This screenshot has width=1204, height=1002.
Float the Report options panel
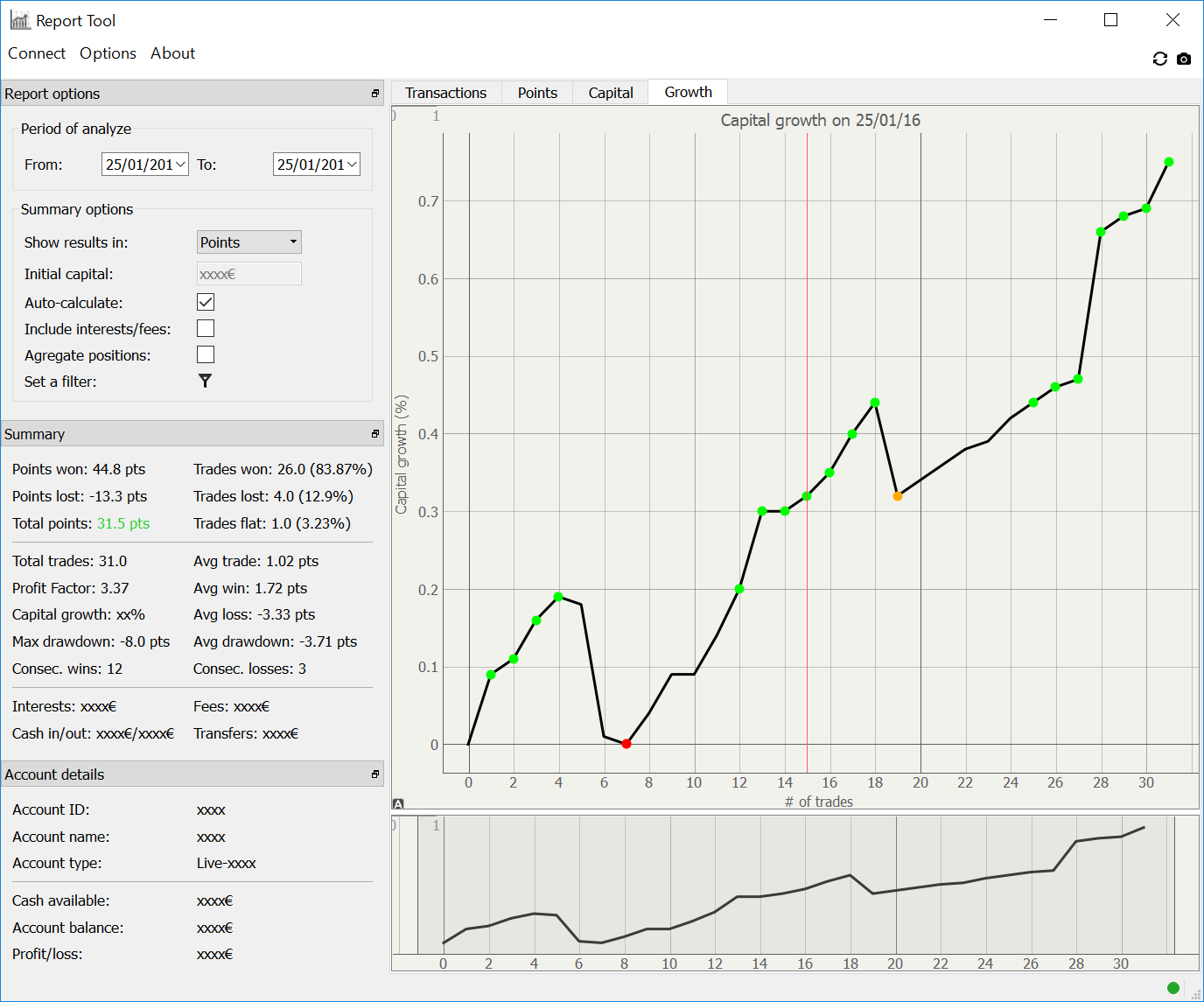point(375,94)
